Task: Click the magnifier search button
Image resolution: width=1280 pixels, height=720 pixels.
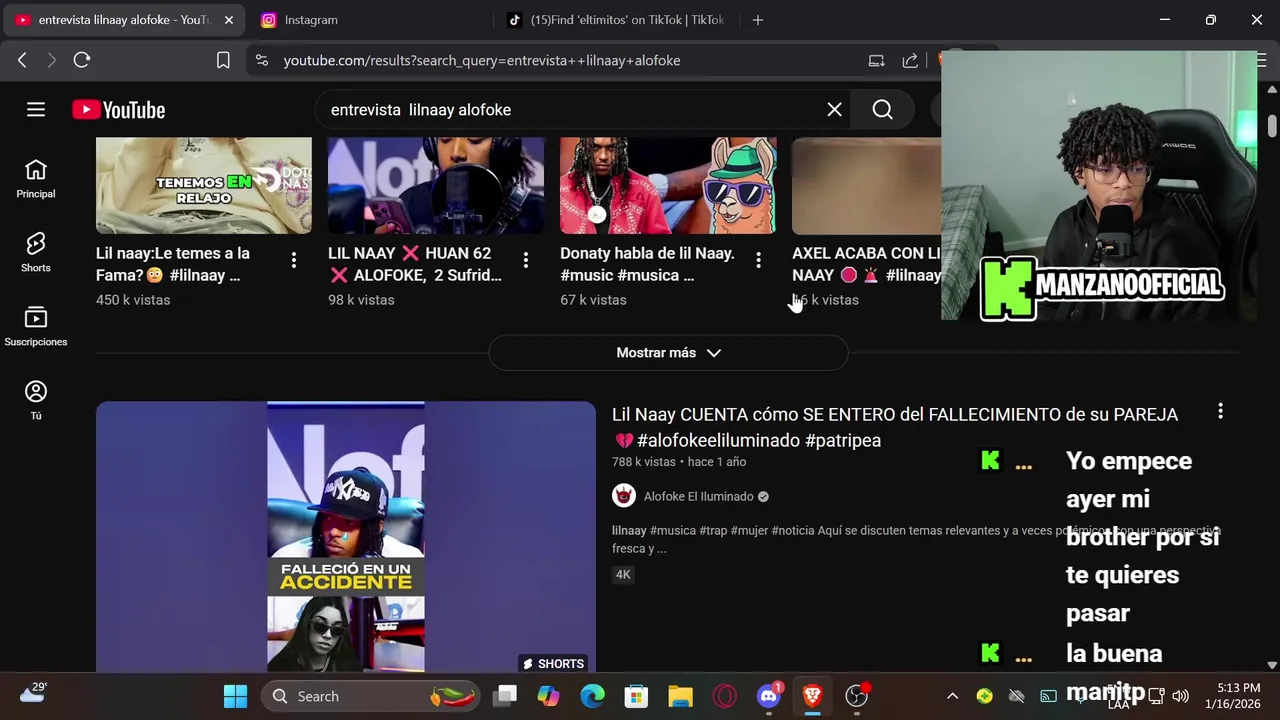Action: pos(882,110)
